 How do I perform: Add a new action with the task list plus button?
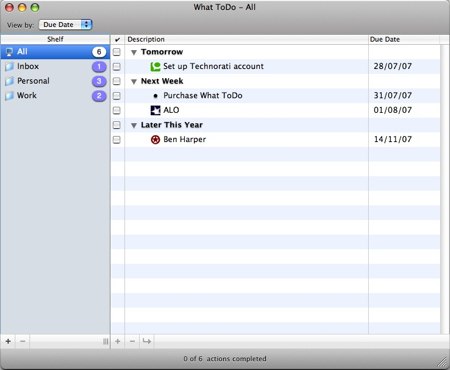pyautogui.click(x=118, y=341)
